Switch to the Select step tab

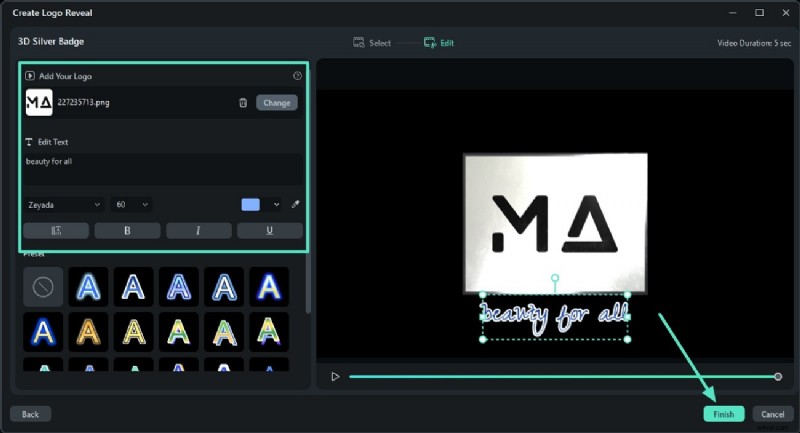click(372, 43)
